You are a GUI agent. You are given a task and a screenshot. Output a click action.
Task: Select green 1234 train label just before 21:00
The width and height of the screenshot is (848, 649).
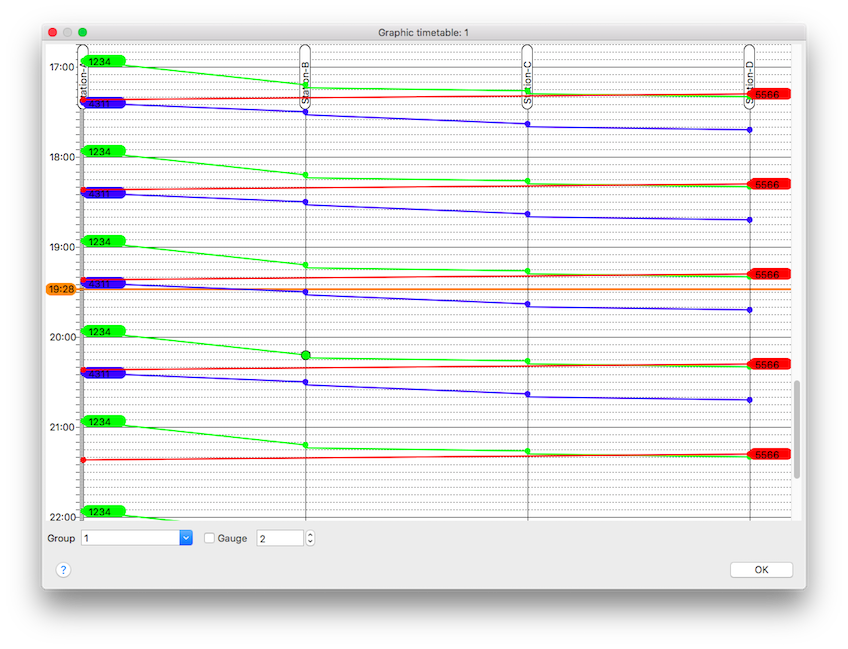coord(101,422)
